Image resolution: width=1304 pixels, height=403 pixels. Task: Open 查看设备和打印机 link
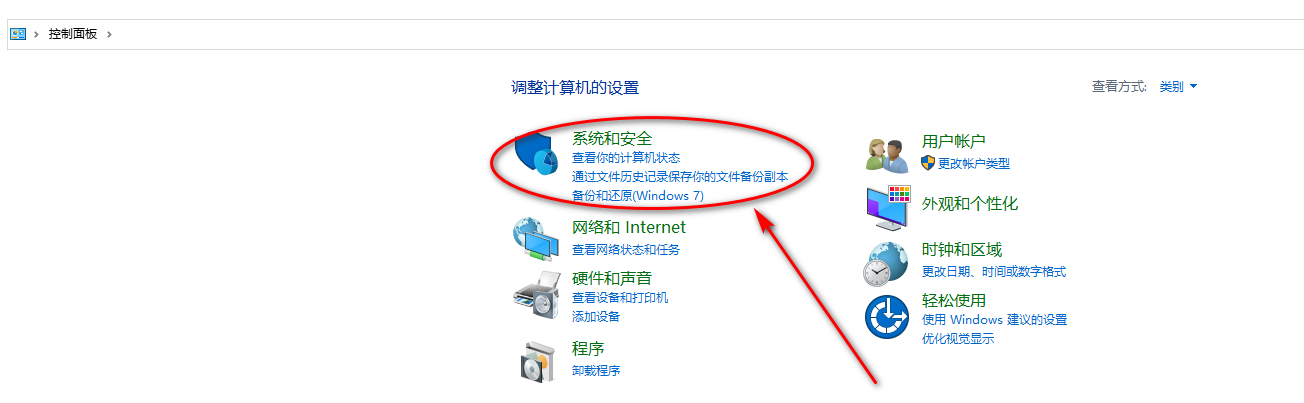pyautogui.click(x=620, y=298)
